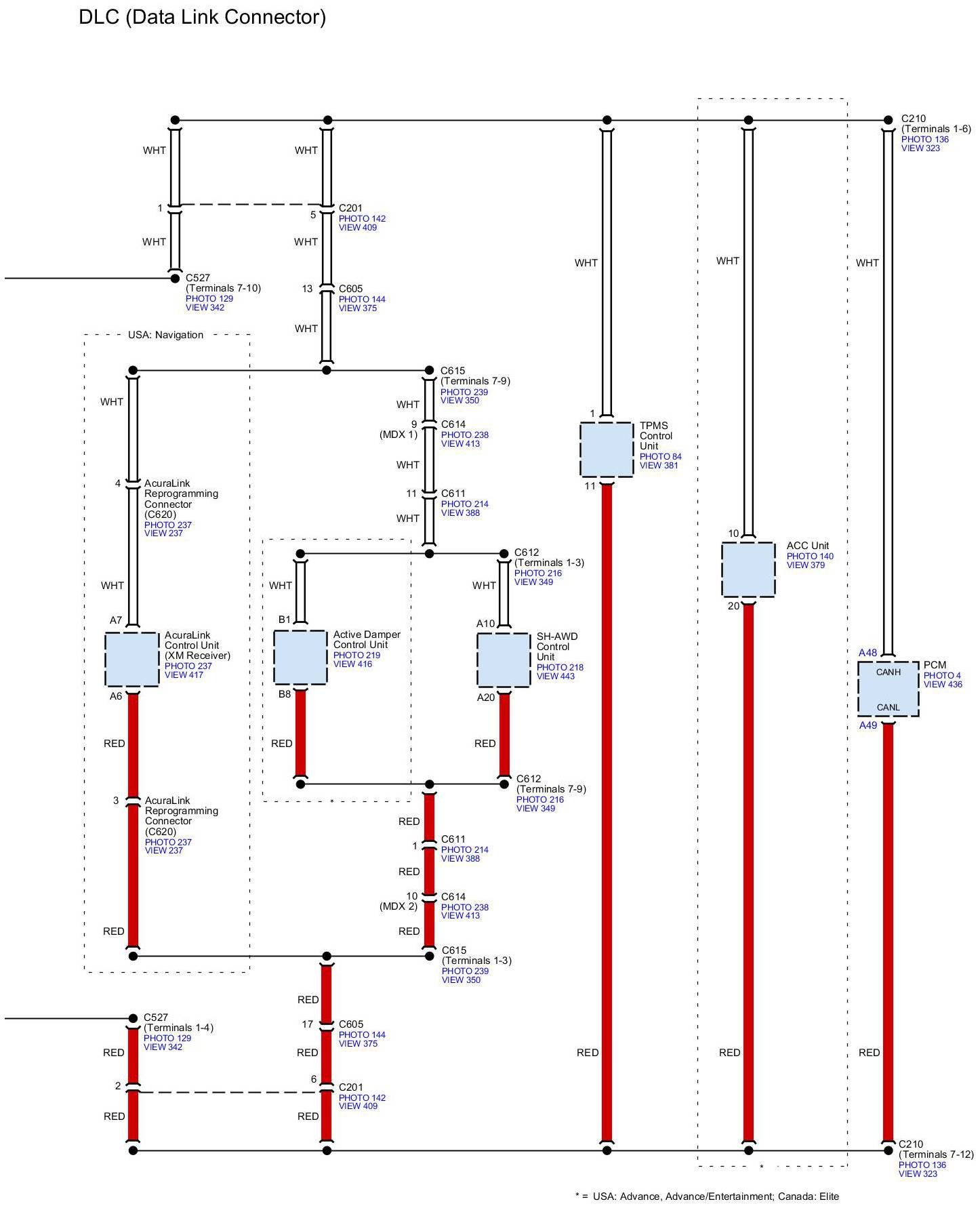Click the SH-AWD Control Unit box
Viewport: 980px width, 1208px height.
[503, 660]
